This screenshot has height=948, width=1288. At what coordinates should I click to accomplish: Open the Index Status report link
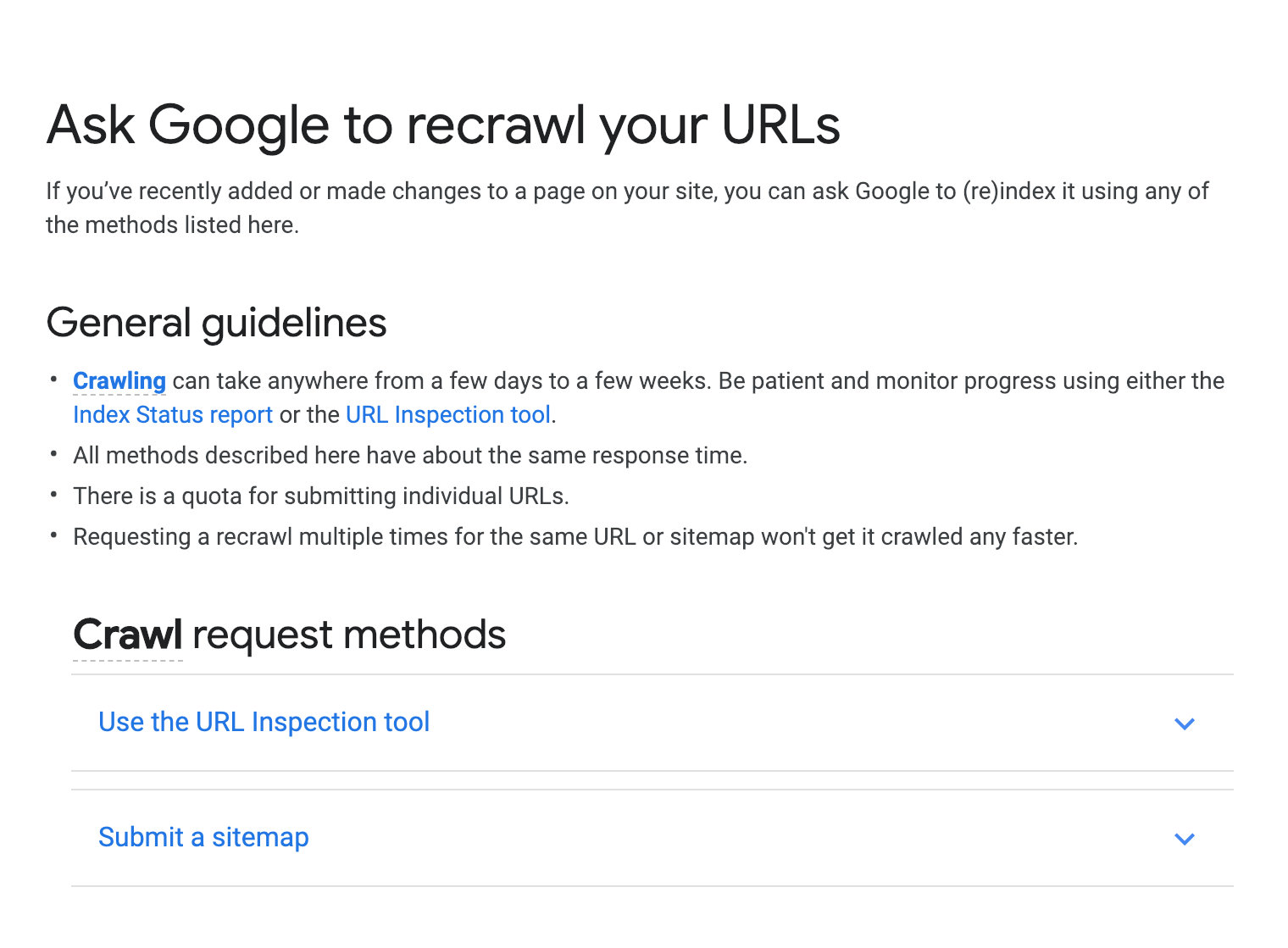click(172, 414)
